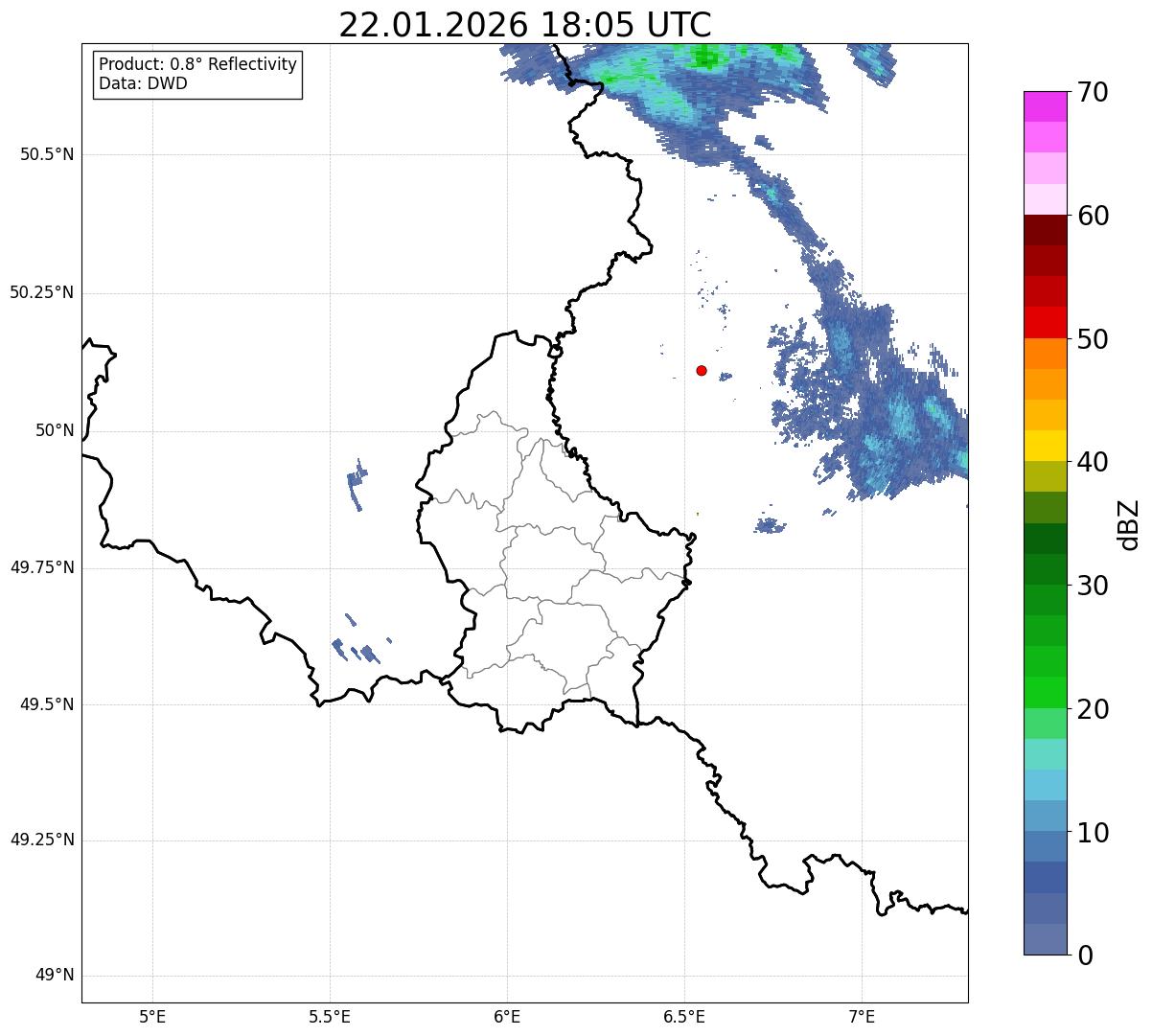The height and width of the screenshot is (1036, 1152).
Task: Click the longitude label '6.5°E'
Action: [x=684, y=1017]
